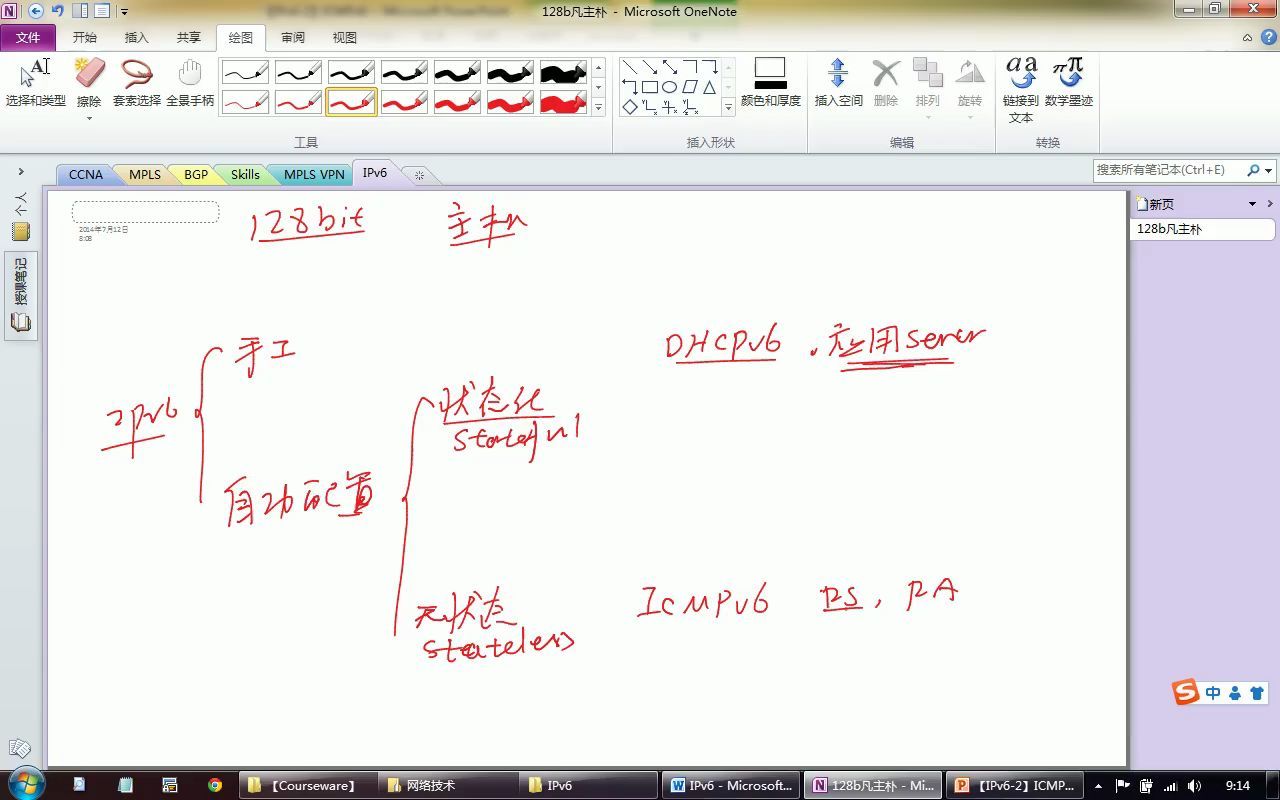Screen dimensions: 1280x800
Task: Open the File (文件) tab
Action: (x=28, y=37)
